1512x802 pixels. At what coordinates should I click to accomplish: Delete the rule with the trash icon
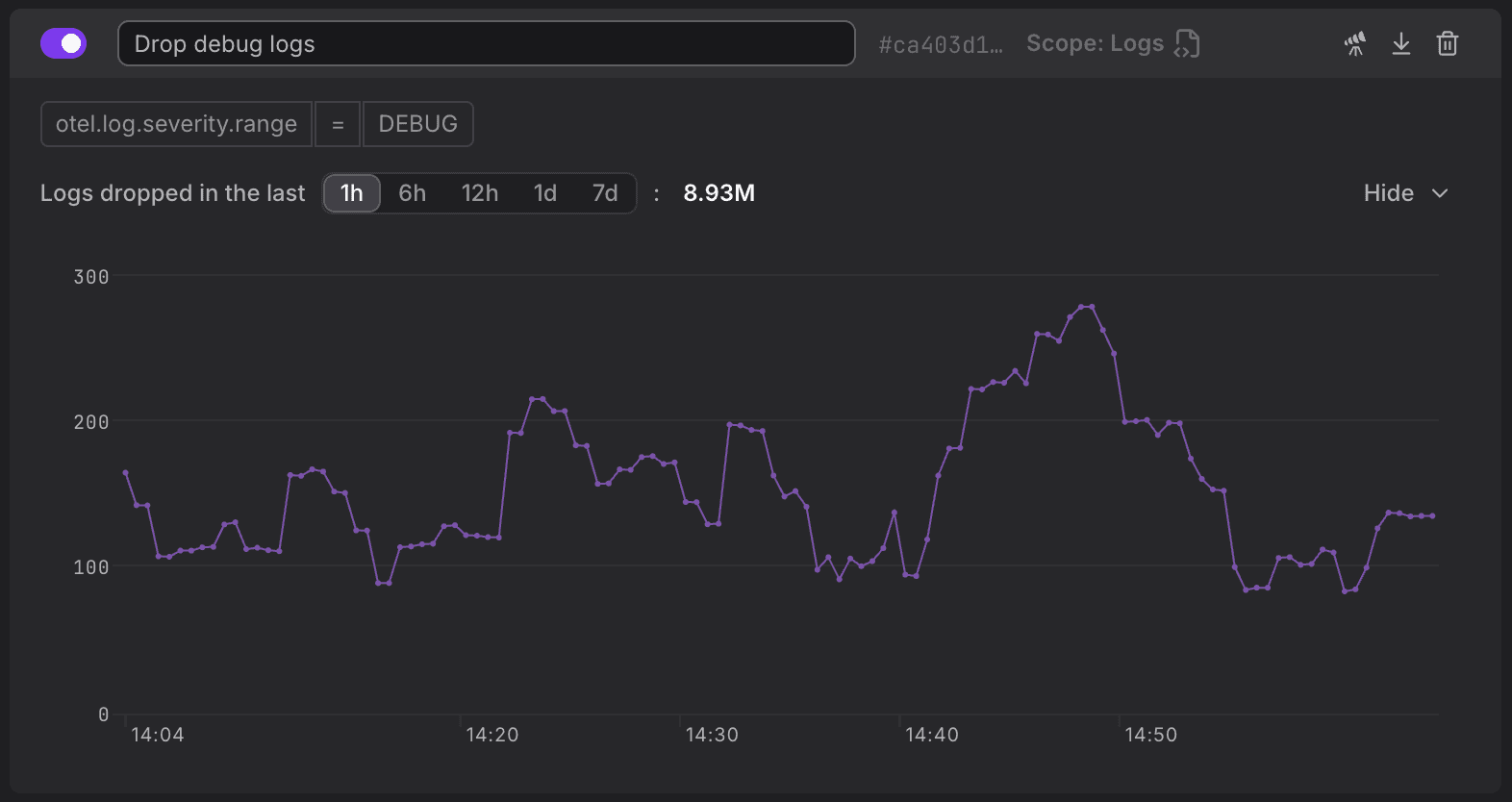[1448, 43]
